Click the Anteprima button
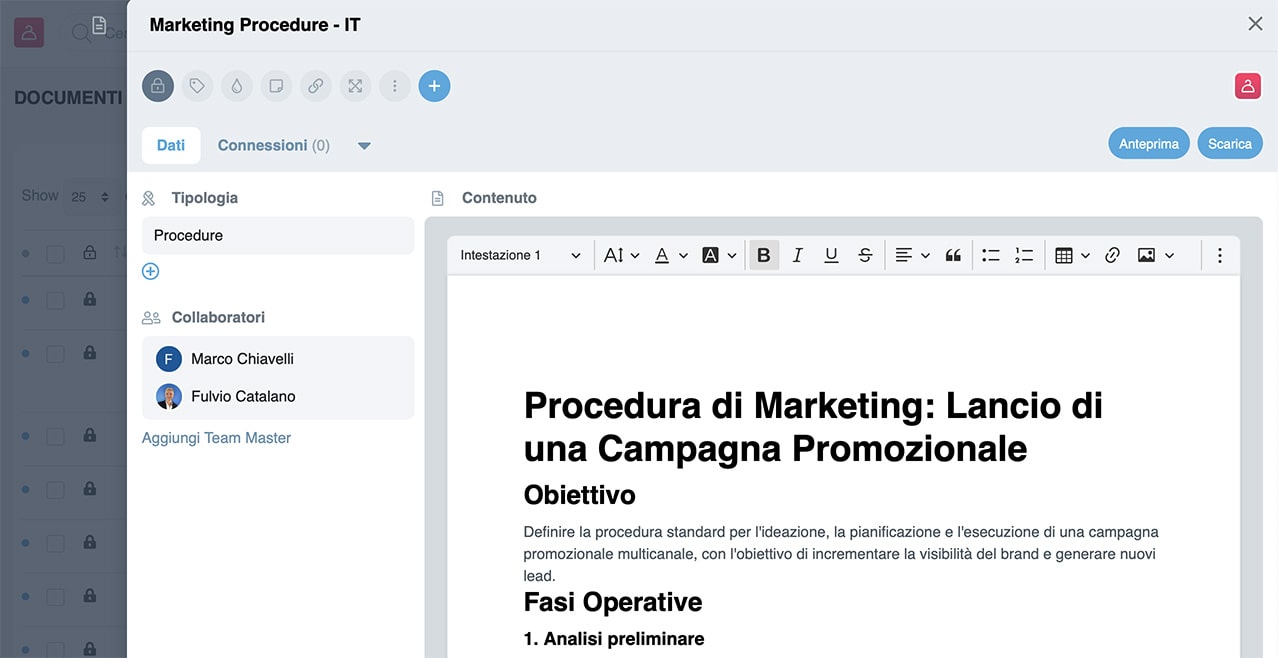Screen dimensions: 1278x658 pyautogui.click(x=1148, y=144)
